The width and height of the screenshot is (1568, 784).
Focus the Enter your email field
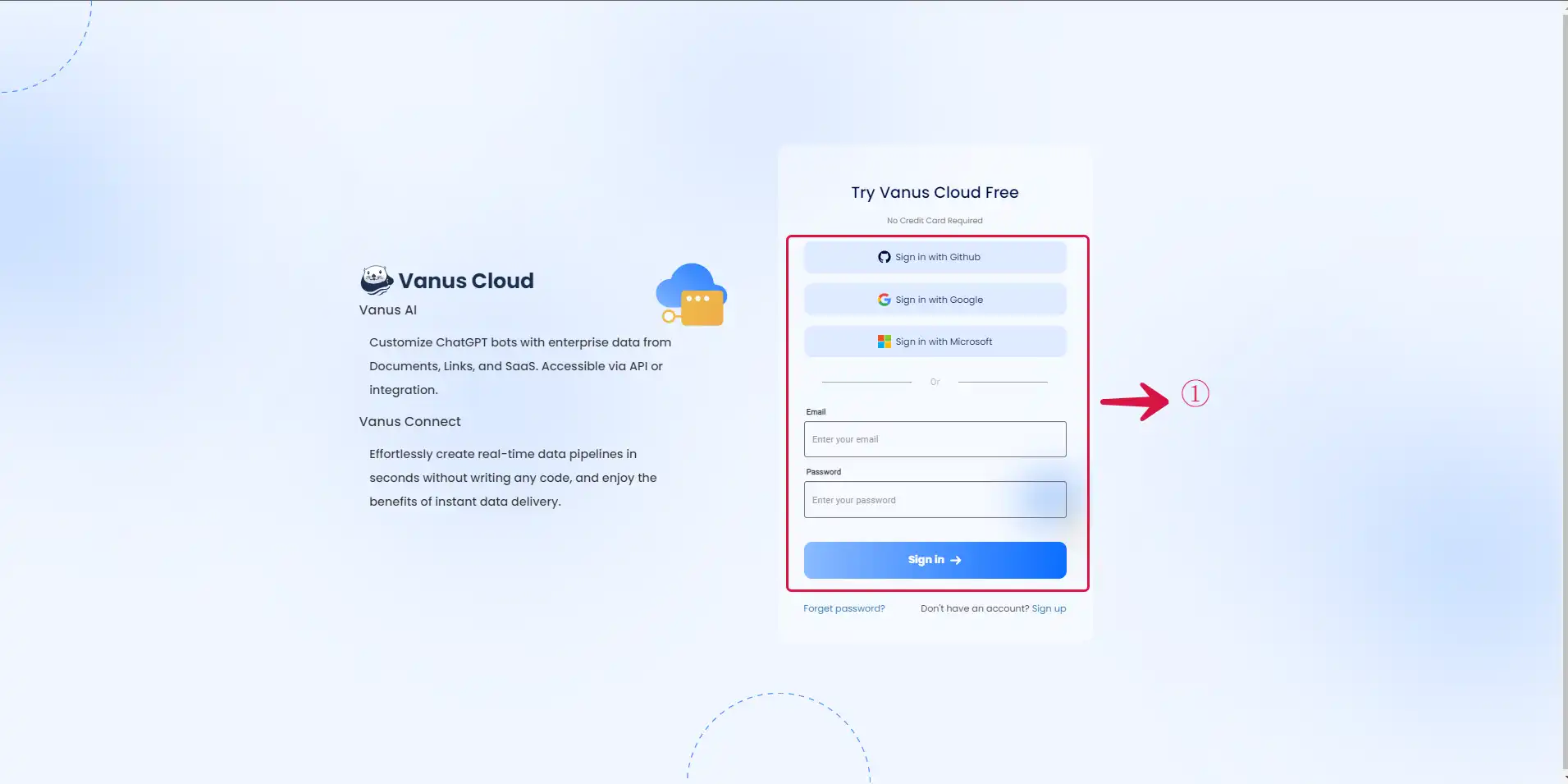935,439
